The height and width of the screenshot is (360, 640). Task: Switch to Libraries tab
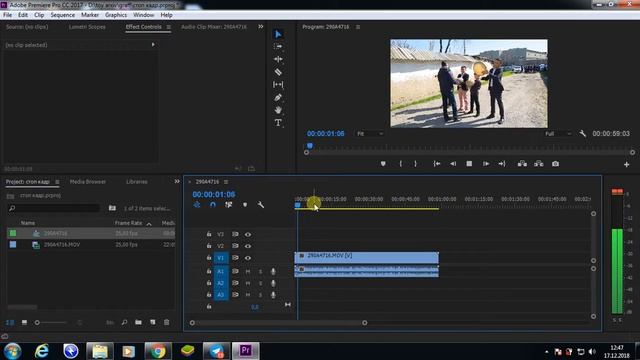137,182
